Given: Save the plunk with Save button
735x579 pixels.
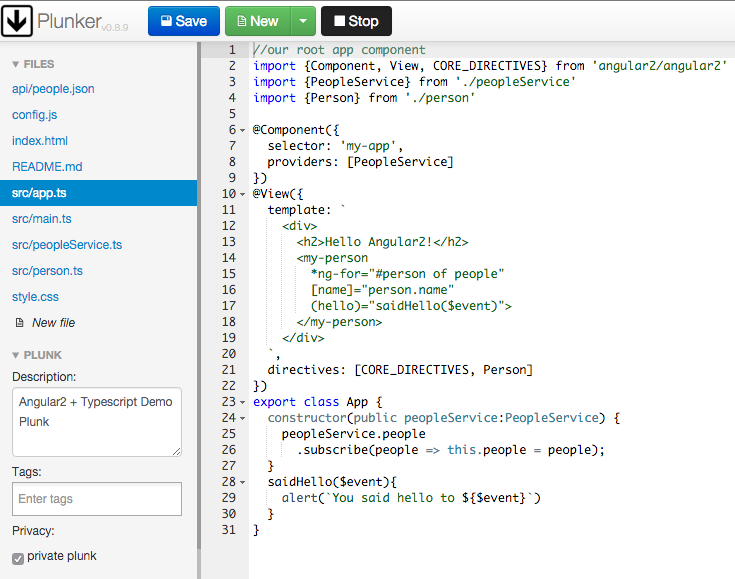Looking at the screenshot, I should [184, 21].
